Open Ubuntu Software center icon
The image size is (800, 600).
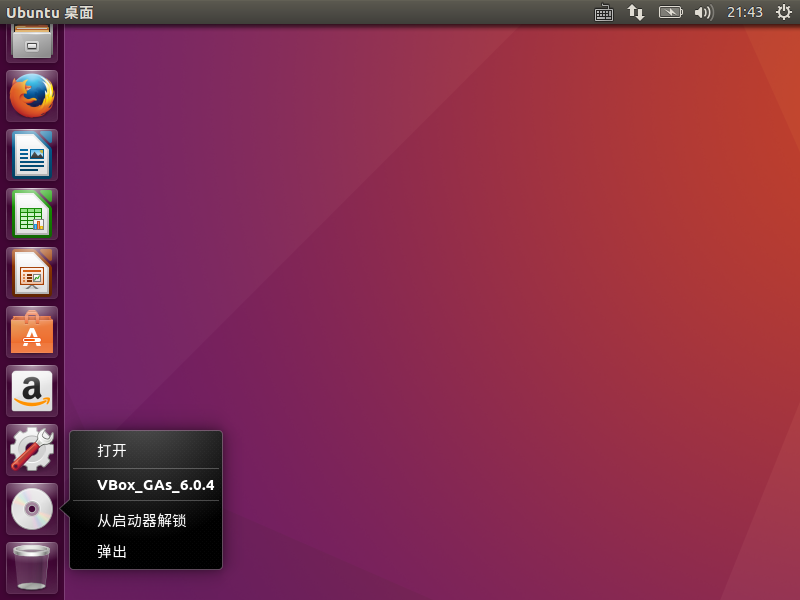(x=32, y=332)
